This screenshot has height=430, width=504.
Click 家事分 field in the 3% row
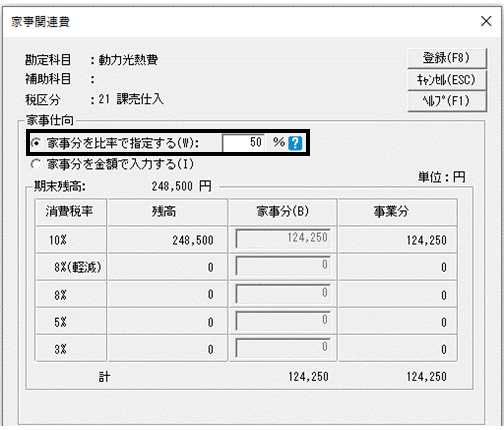283,348
